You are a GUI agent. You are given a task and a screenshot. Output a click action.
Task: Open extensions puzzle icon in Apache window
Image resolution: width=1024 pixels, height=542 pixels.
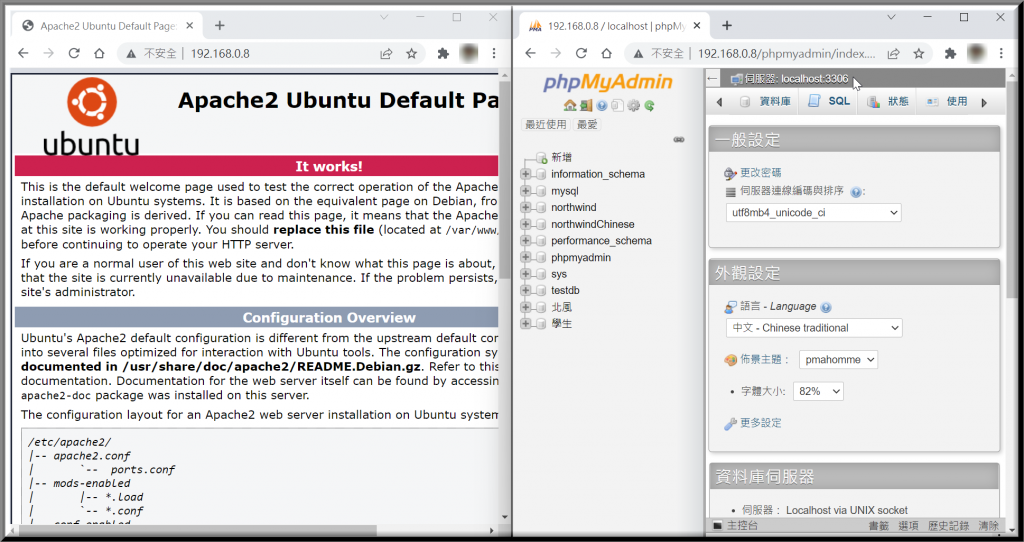(x=443, y=54)
